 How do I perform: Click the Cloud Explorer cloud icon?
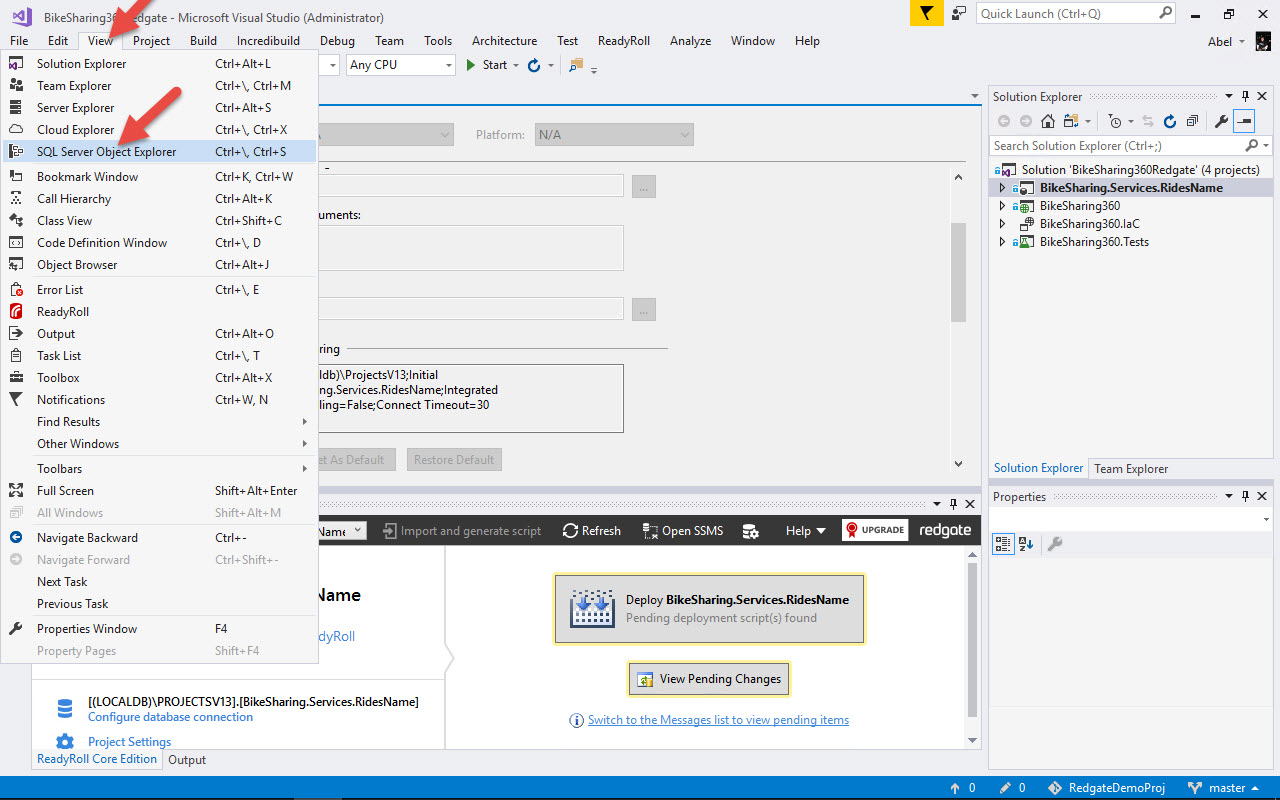16,130
